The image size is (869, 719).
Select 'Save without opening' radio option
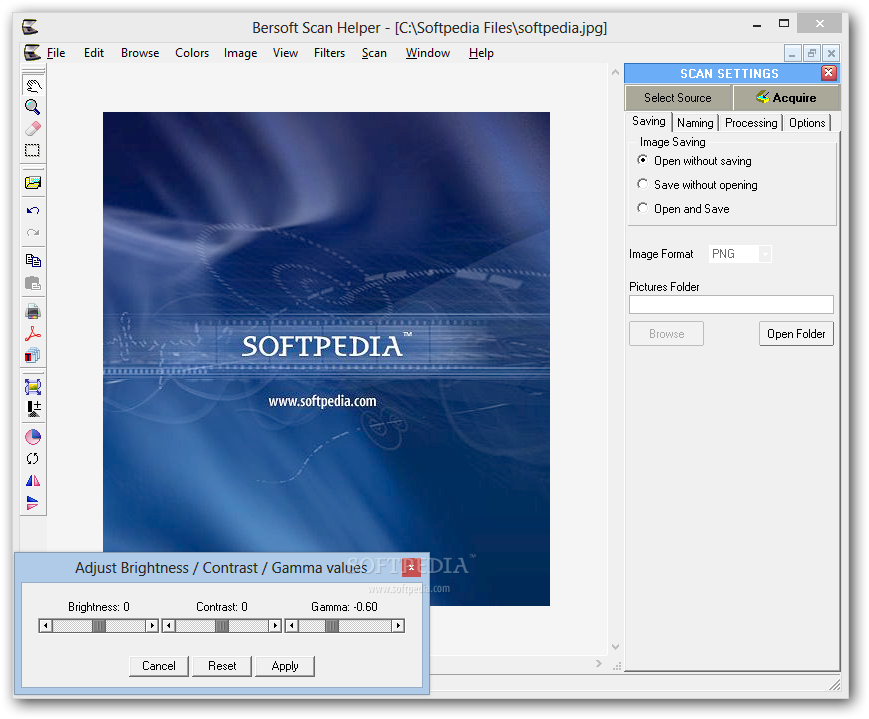click(642, 184)
